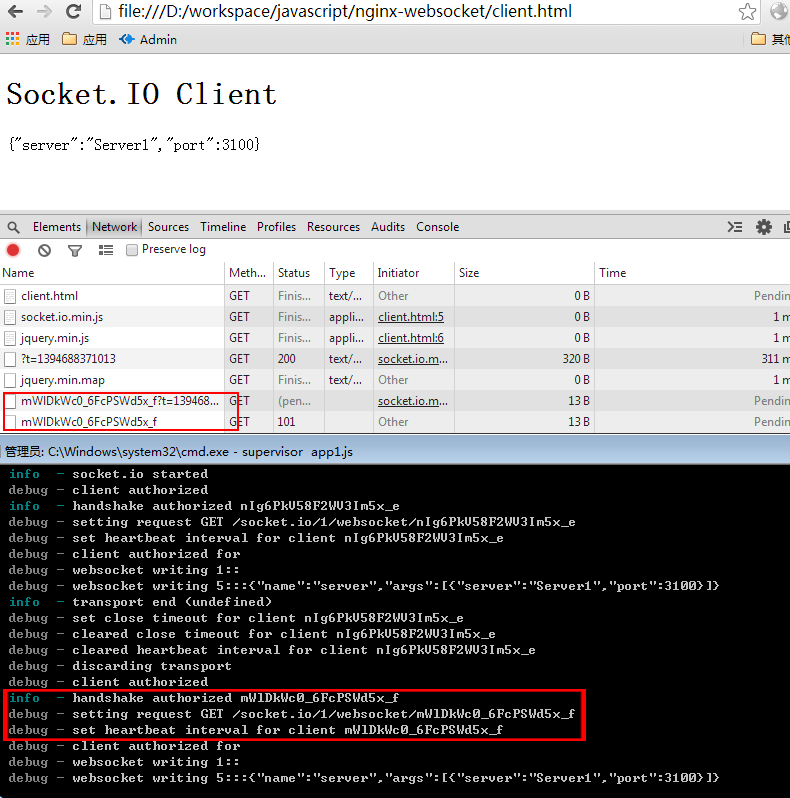The height and width of the screenshot is (798, 790).
Task: Click file icon of socket.io.min.js row
Action: pos(10,317)
